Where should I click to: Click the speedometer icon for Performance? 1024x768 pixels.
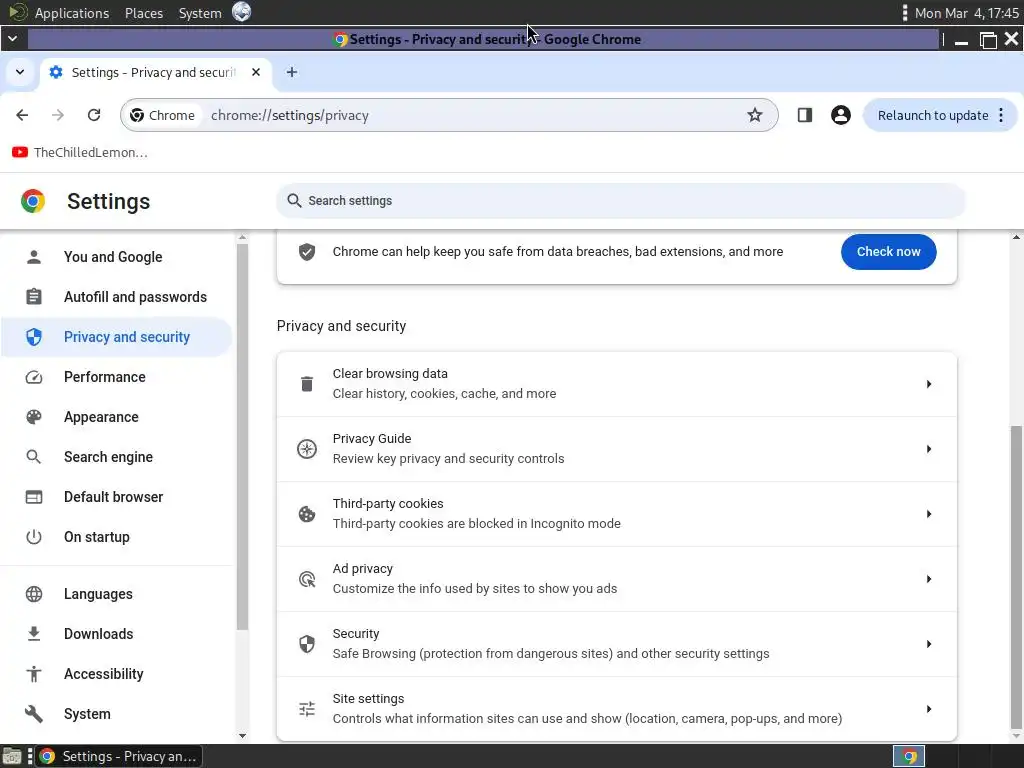coord(33,377)
